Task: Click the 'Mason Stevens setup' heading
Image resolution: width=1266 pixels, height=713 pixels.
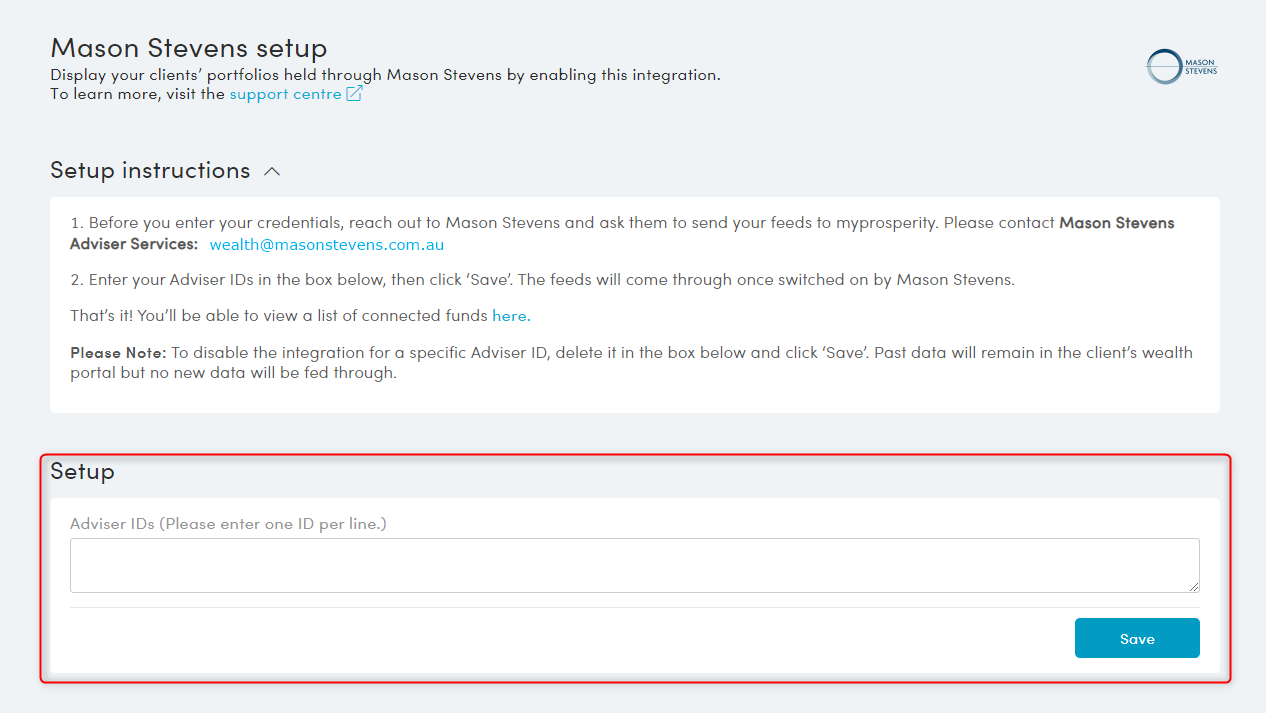Action: point(189,48)
